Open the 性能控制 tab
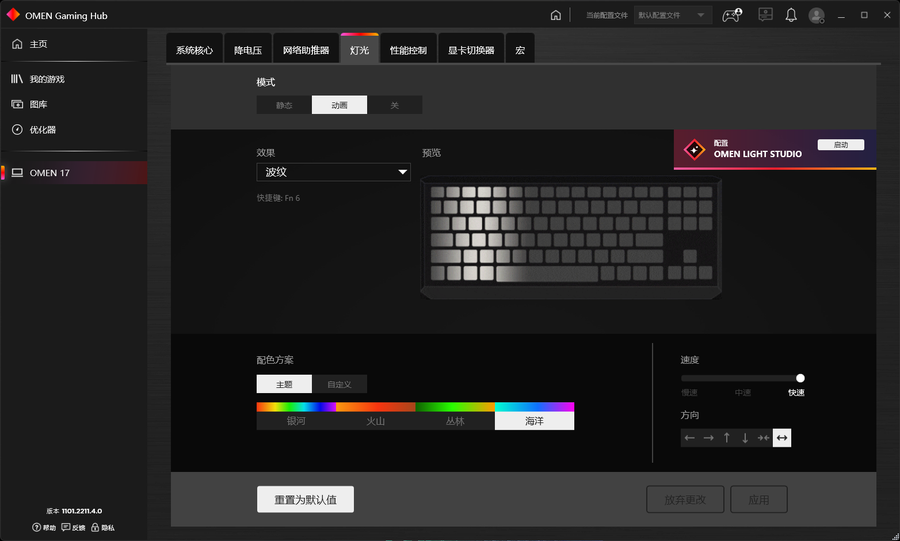Screen dimensions: 900x541 pyautogui.click(x=408, y=50)
